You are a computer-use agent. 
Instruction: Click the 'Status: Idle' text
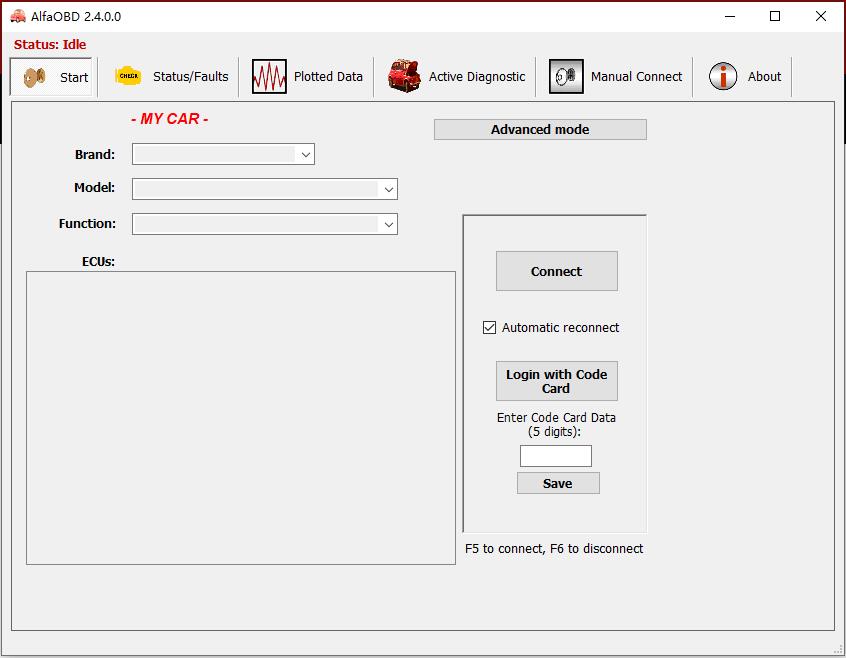click(50, 44)
